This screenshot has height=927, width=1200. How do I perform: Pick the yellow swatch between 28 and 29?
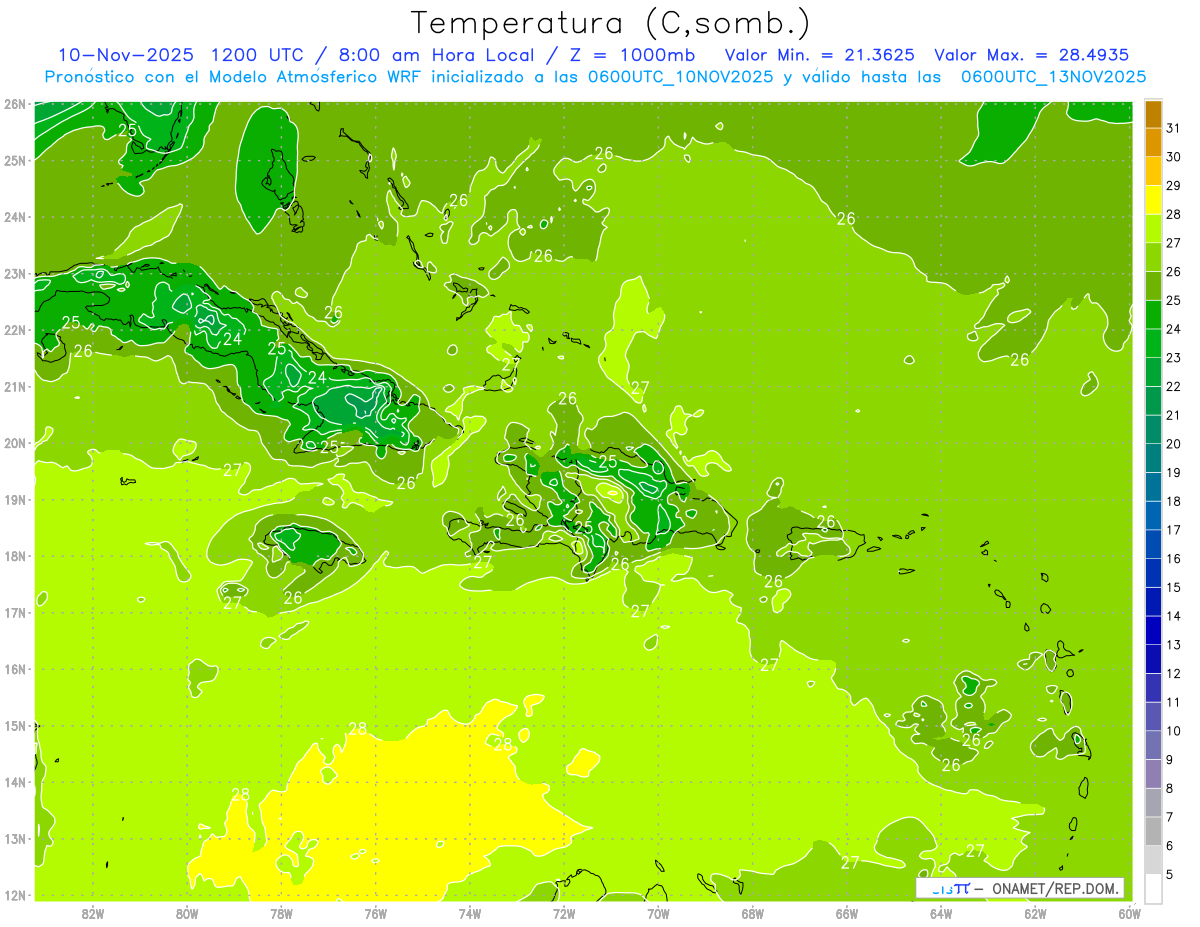(x=1153, y=200)
